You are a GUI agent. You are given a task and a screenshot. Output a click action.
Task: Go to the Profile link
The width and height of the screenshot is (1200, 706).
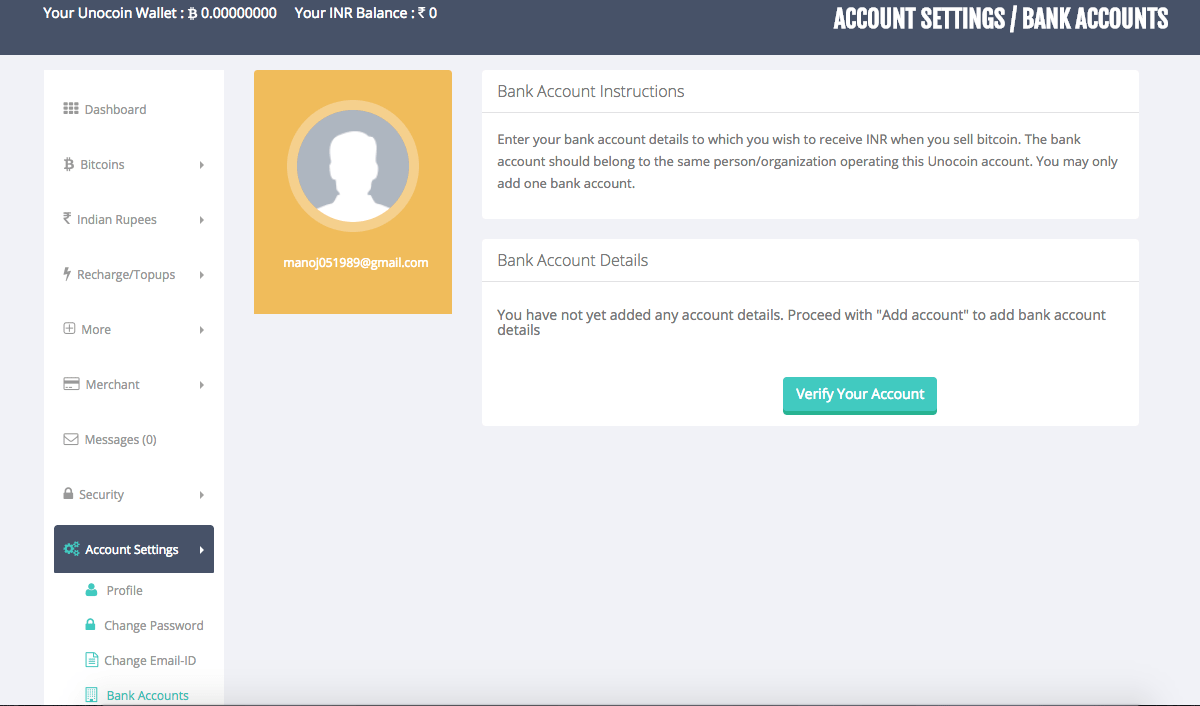click(x=125, y=590)
